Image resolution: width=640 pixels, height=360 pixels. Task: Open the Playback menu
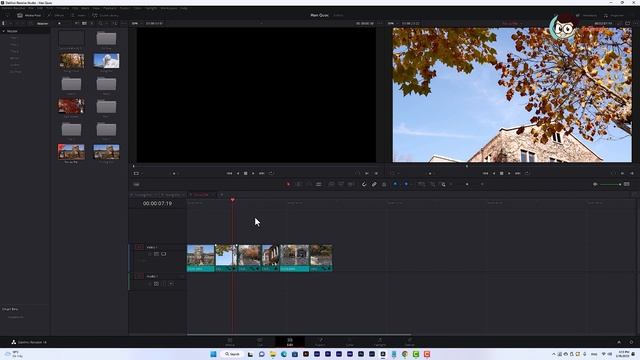click(109, 8)
